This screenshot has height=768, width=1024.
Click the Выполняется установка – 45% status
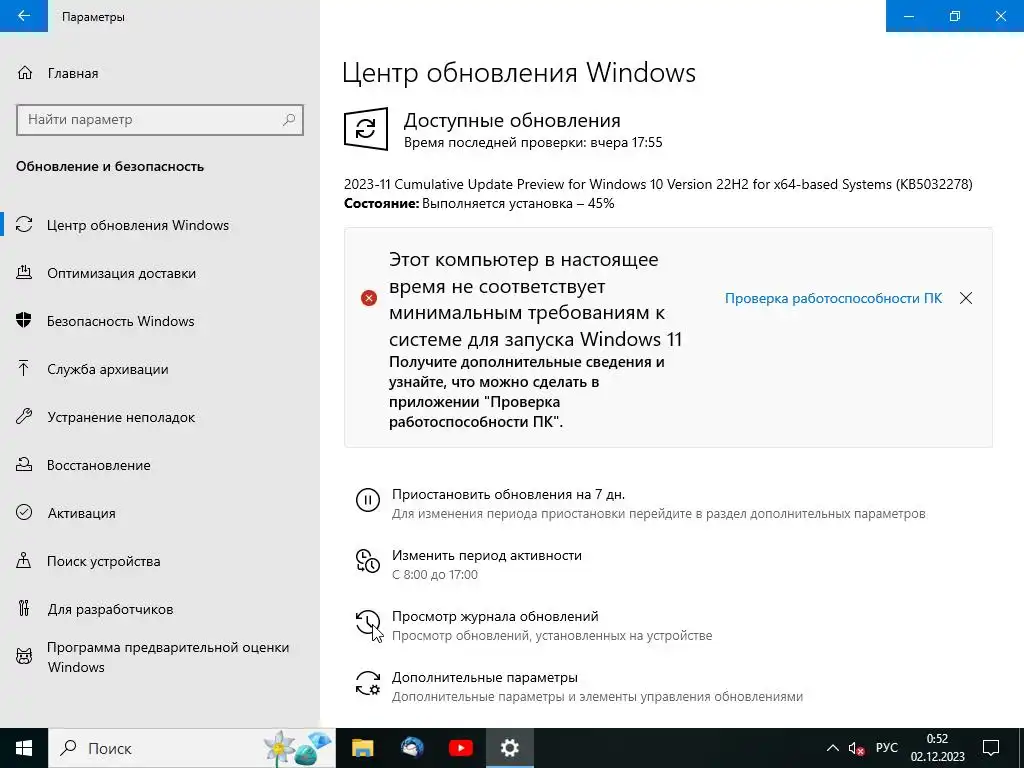(x=518, y=203)
